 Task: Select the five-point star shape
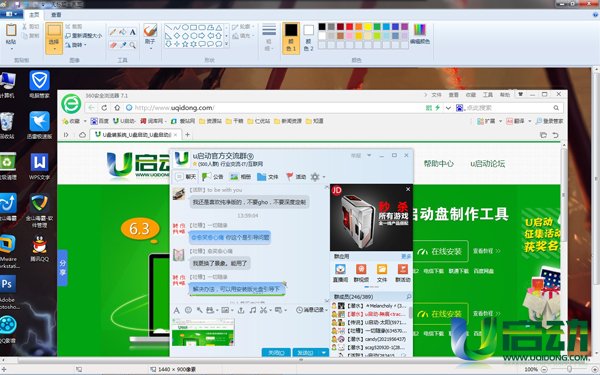pos(185,44)
